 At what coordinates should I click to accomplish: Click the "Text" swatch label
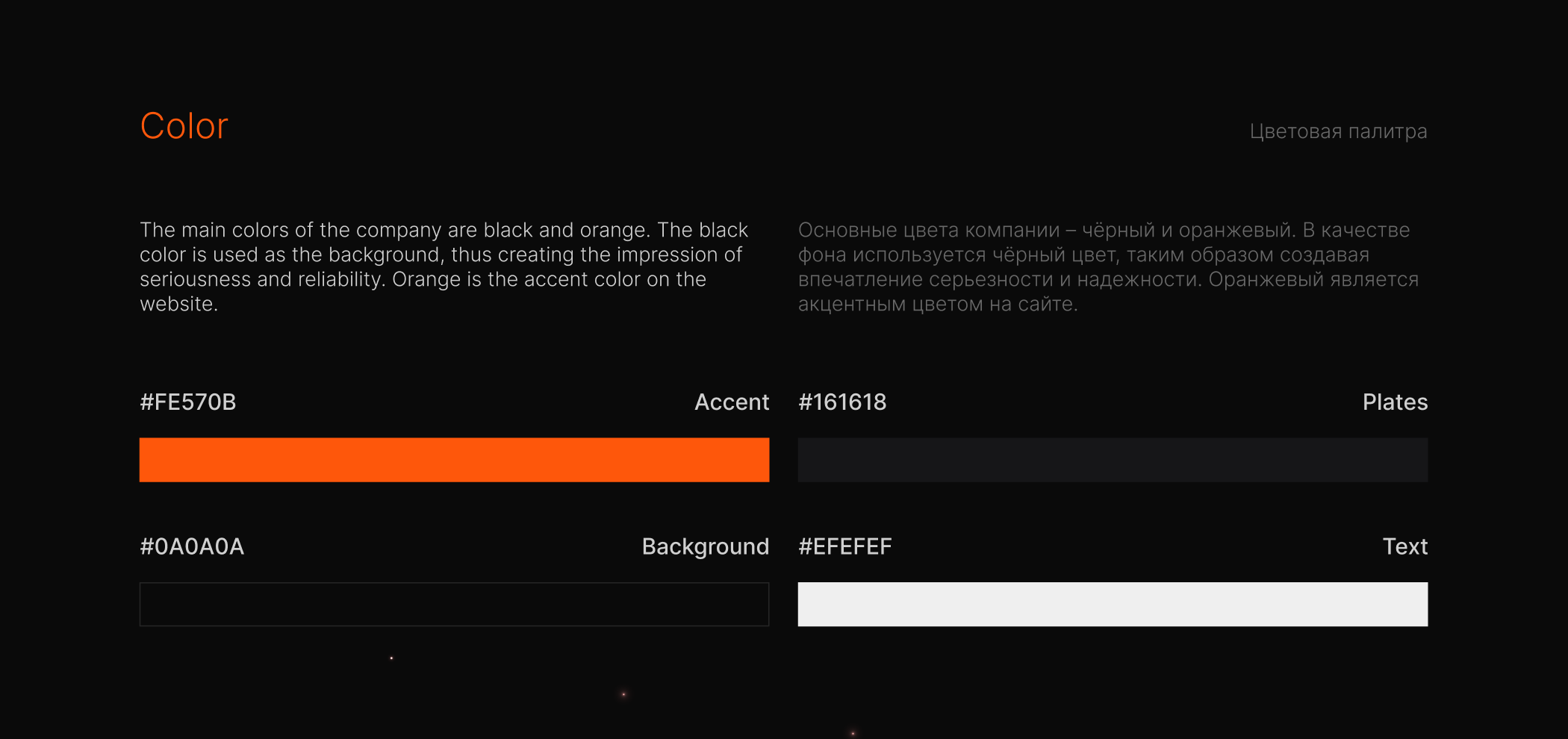pos(1404,546)
